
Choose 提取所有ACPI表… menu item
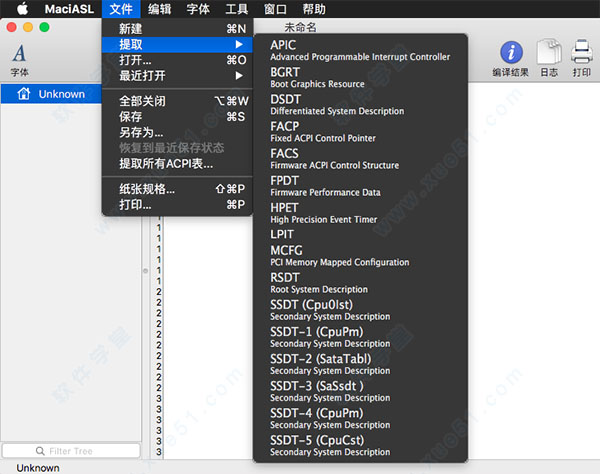(178, 164)
